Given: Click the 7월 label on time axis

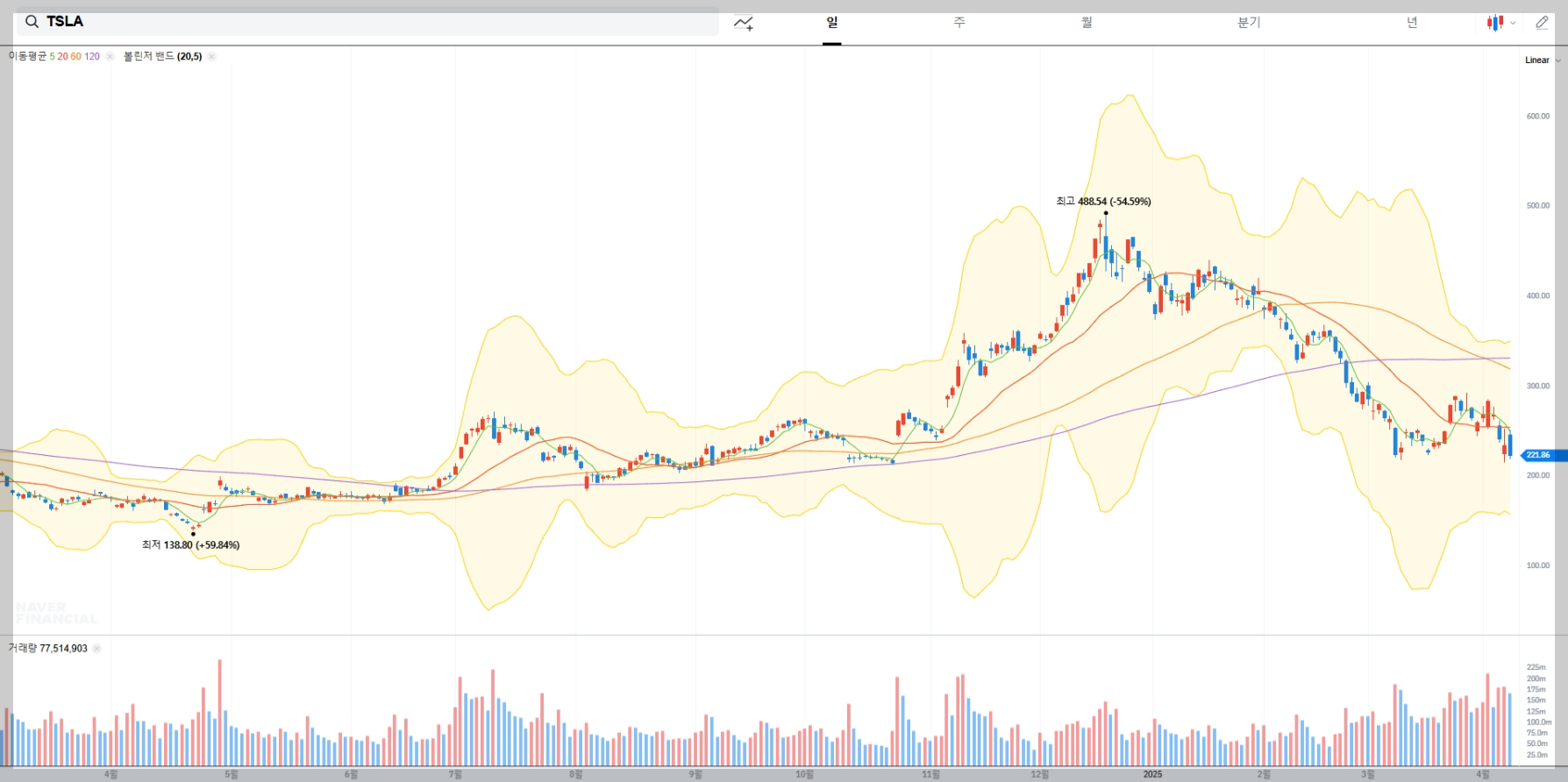Looking at the screenshot, I should tap(455, 774).
